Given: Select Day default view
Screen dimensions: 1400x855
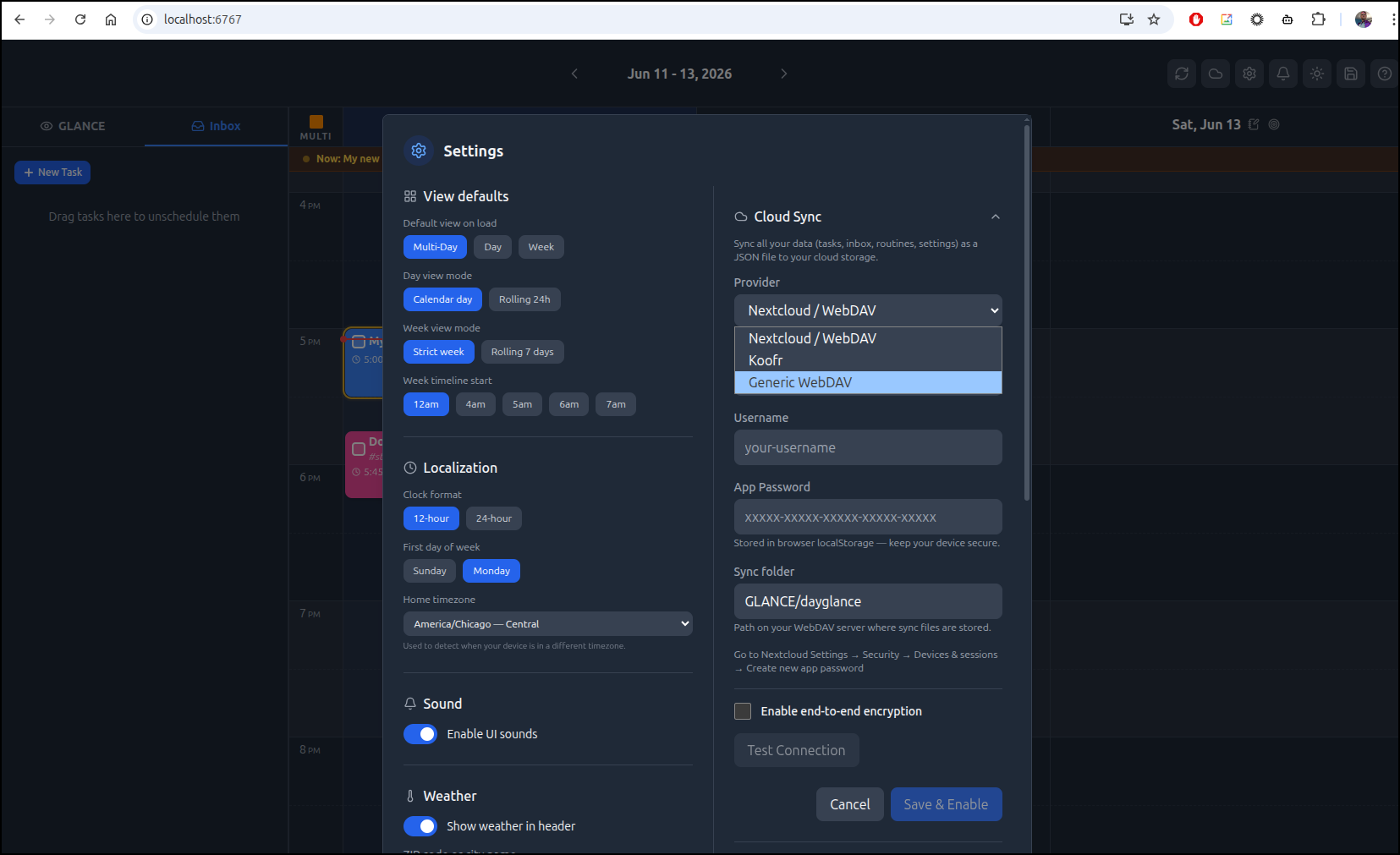Looking at the screenshot, I should point(493,247).
